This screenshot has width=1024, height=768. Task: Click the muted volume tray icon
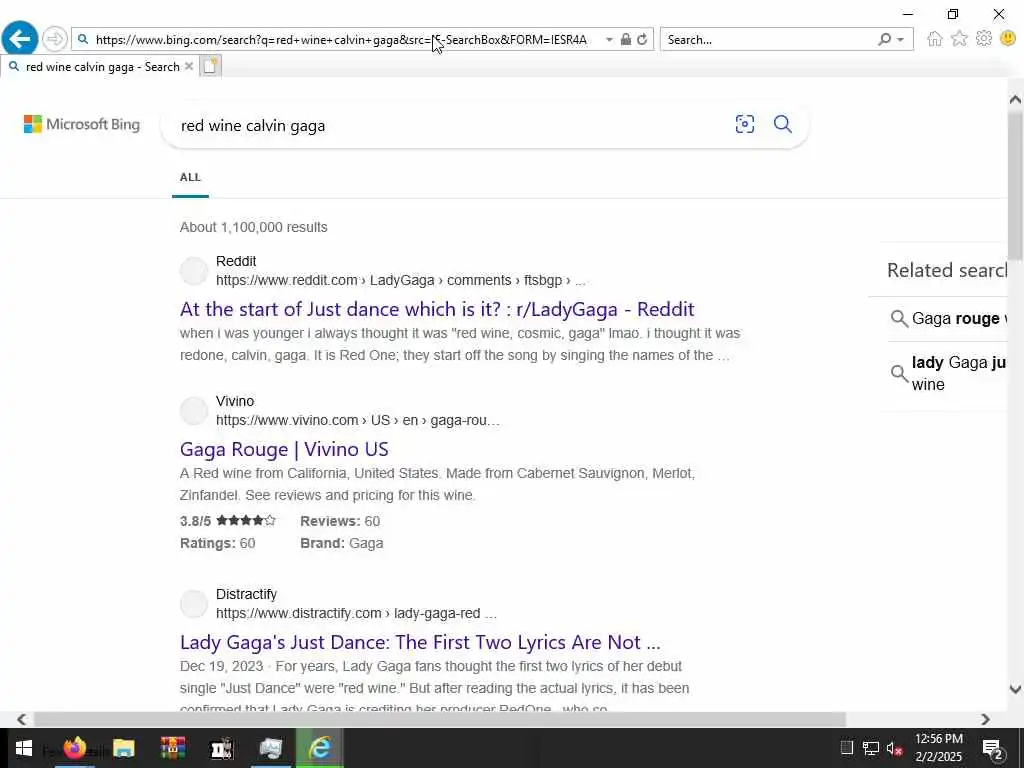(x=895, y=748)
